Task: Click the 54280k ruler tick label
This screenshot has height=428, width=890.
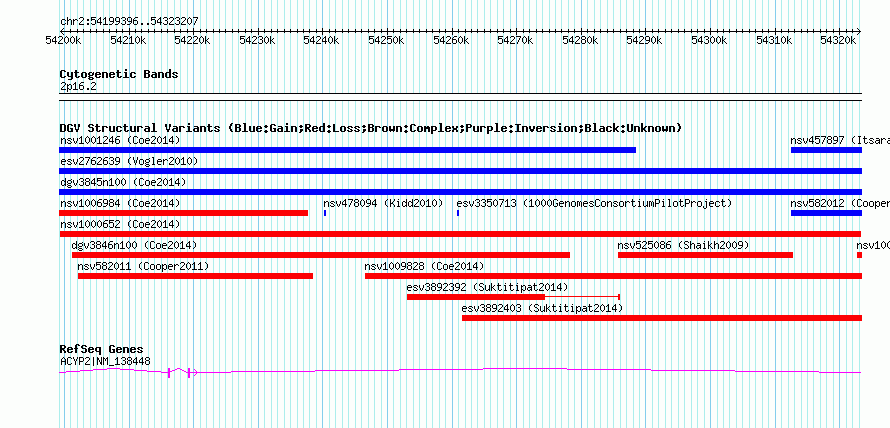Action: click(x=580, y=40)
